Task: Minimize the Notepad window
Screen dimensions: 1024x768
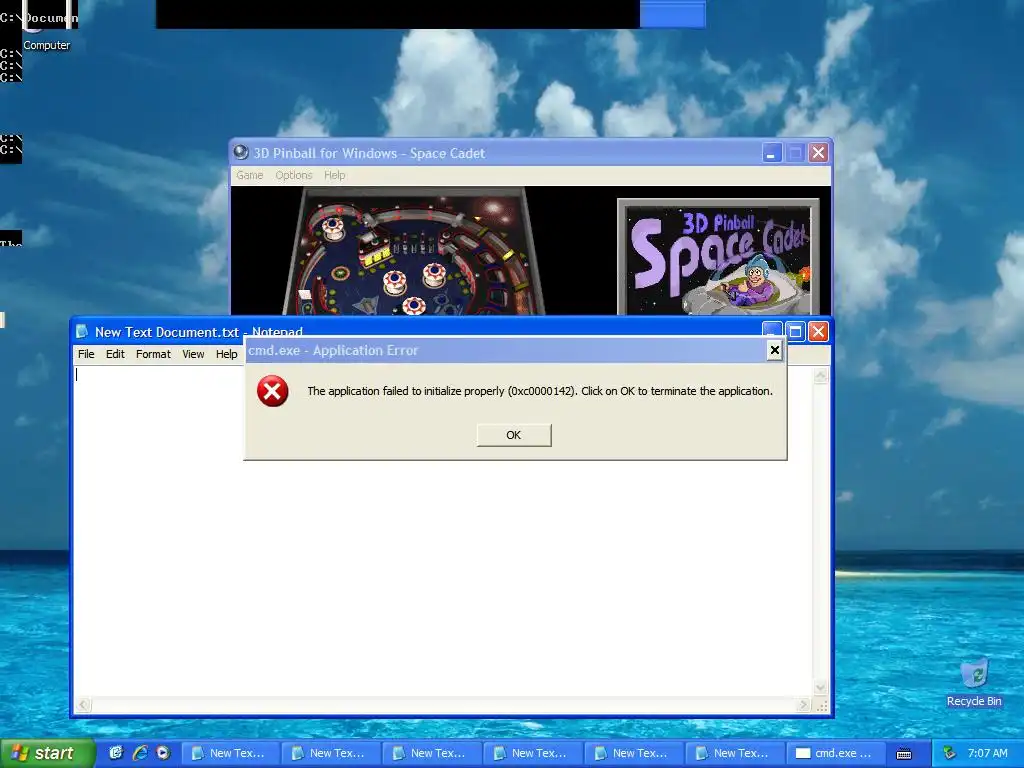Action: [773, 328]
